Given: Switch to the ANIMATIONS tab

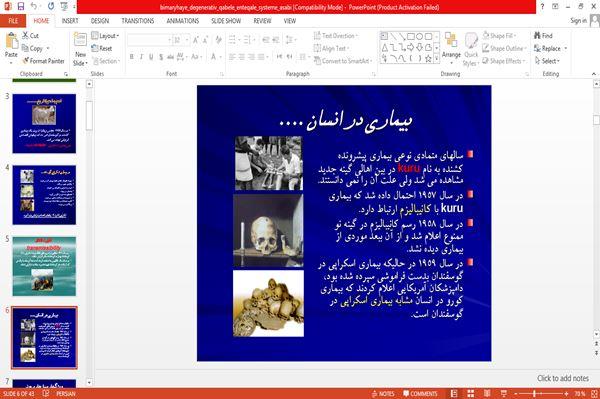Looking at the screenshot, I should click(183, 21).
